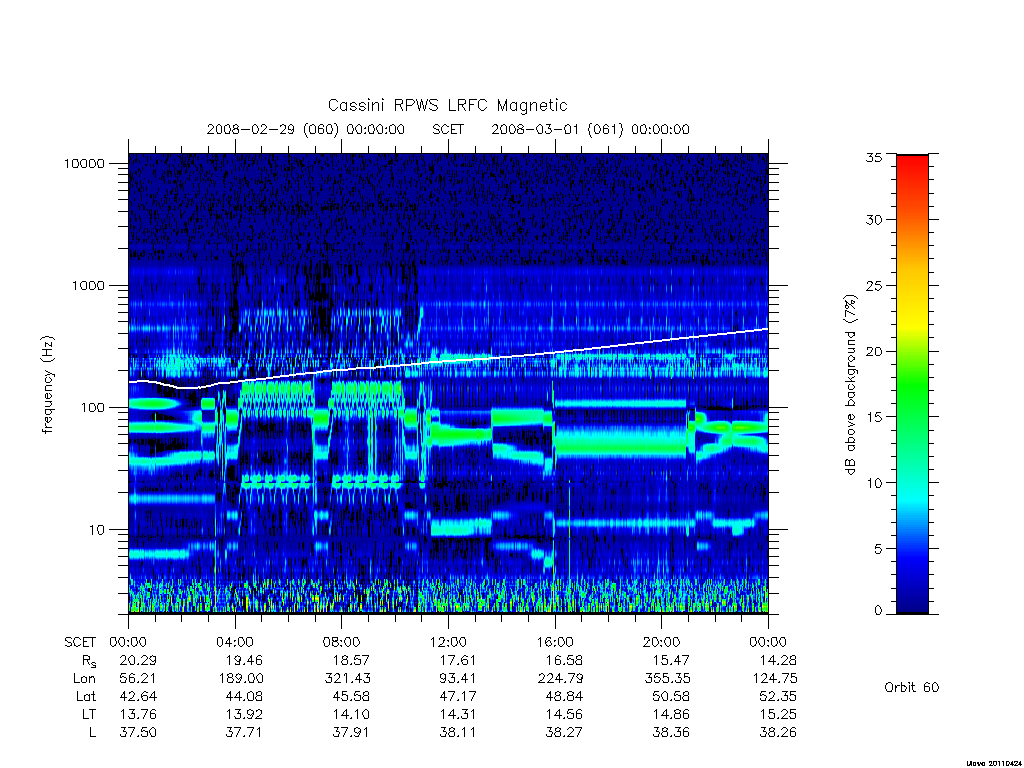Click the L value 38.11

[457, 733]
